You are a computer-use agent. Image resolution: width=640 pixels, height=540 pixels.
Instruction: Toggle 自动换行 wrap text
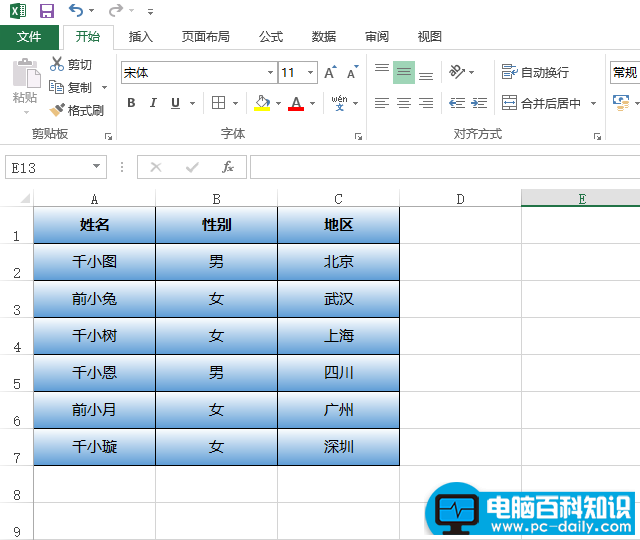point(535,72)
